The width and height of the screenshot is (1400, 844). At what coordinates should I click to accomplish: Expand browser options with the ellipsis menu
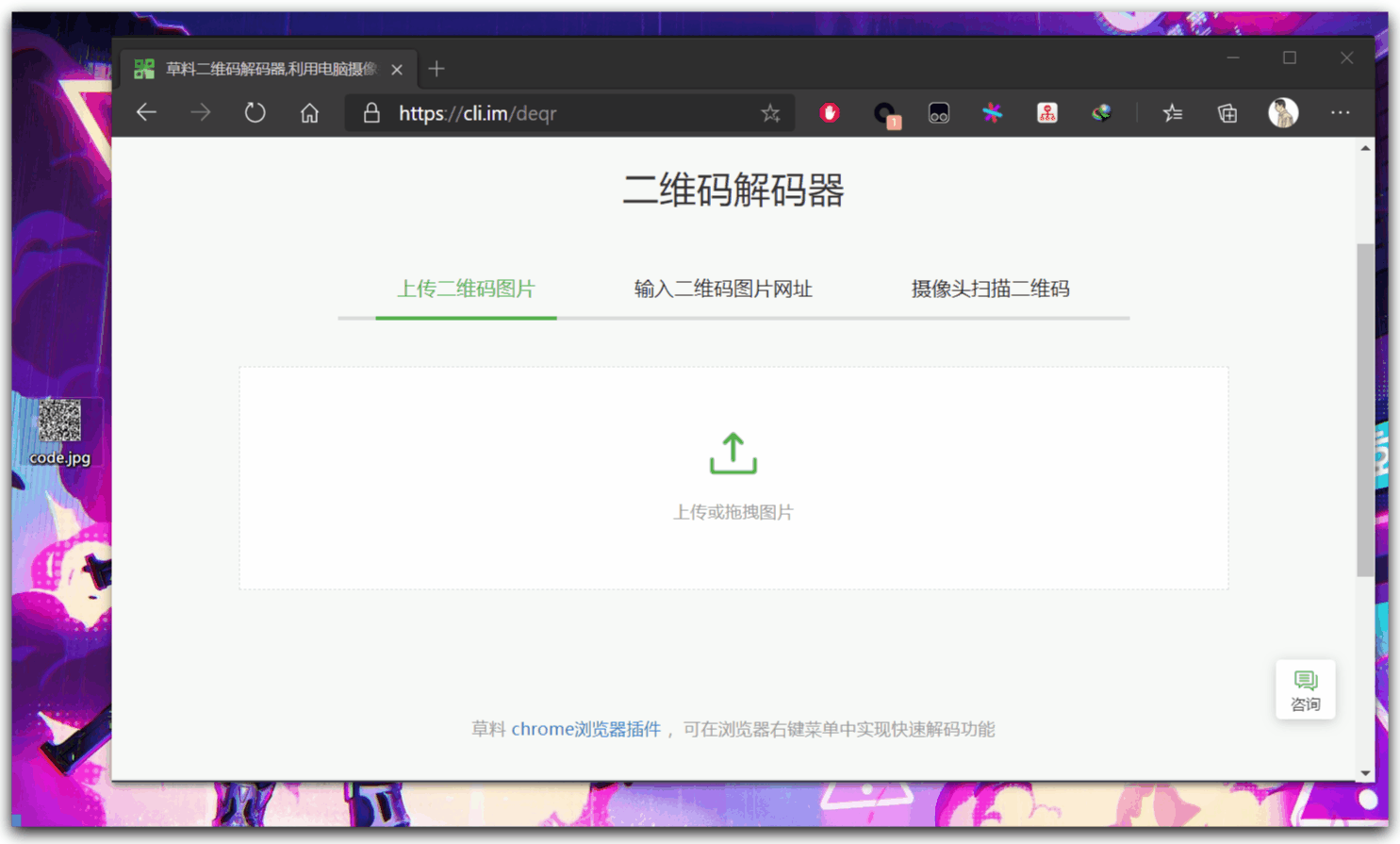click(1340, 112)
